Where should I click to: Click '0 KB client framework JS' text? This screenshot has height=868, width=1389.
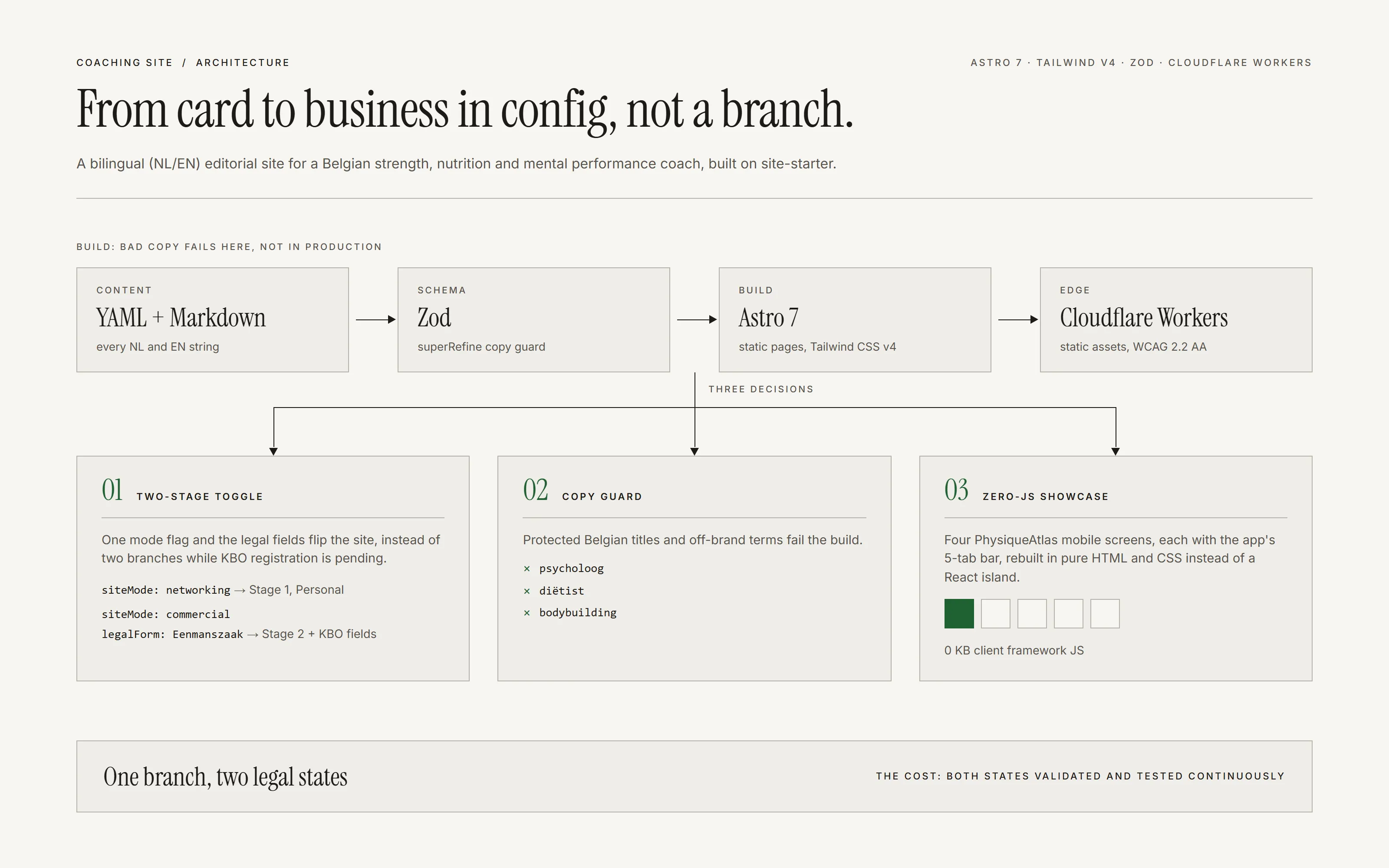[1014, 651]
